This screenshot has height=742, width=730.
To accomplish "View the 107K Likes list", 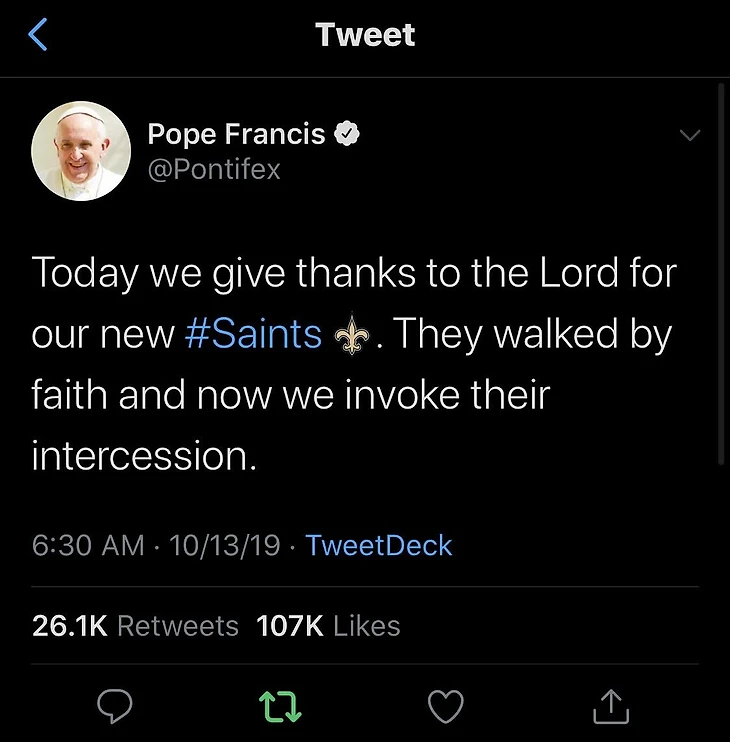I will click(328, 626).
